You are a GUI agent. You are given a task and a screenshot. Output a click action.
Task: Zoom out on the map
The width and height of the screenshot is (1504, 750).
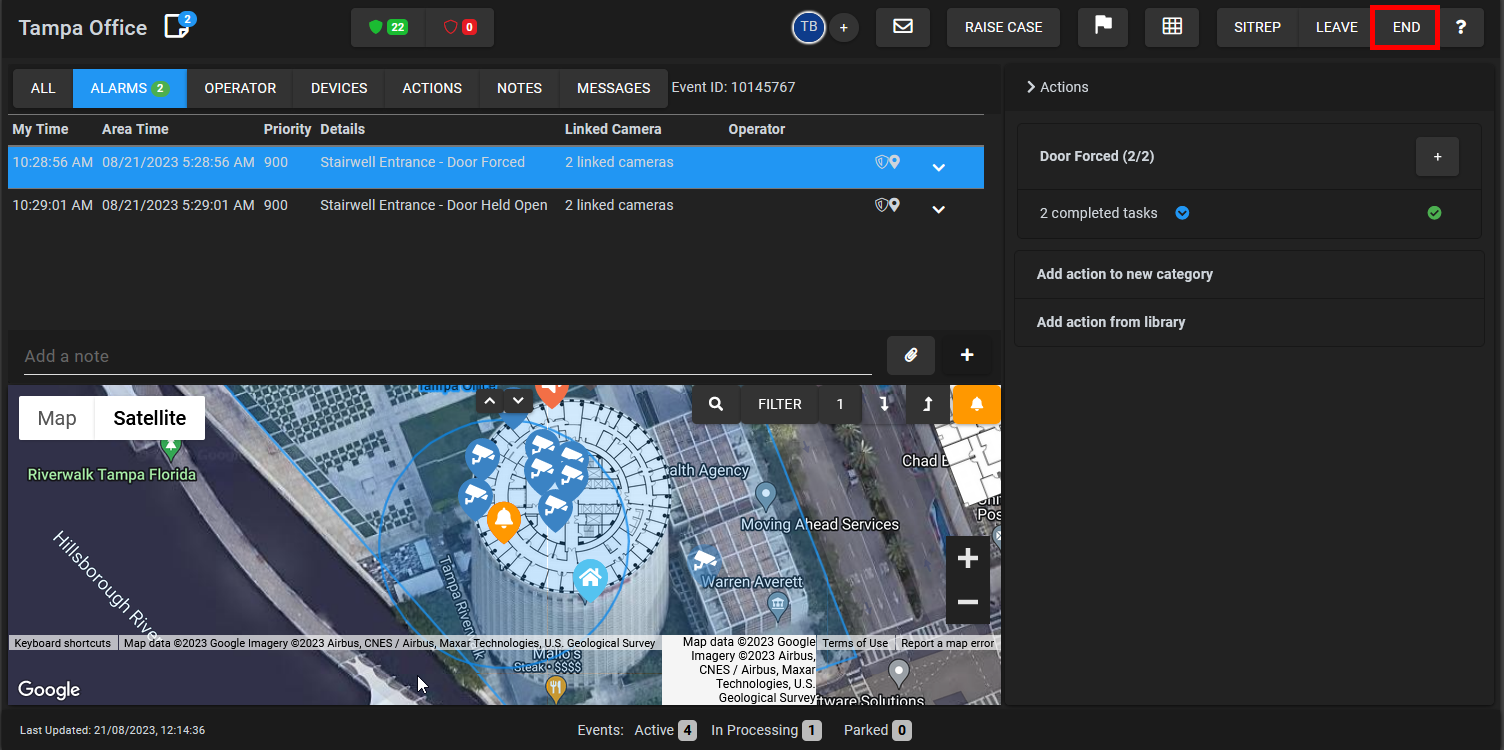(x=968, y=602)
